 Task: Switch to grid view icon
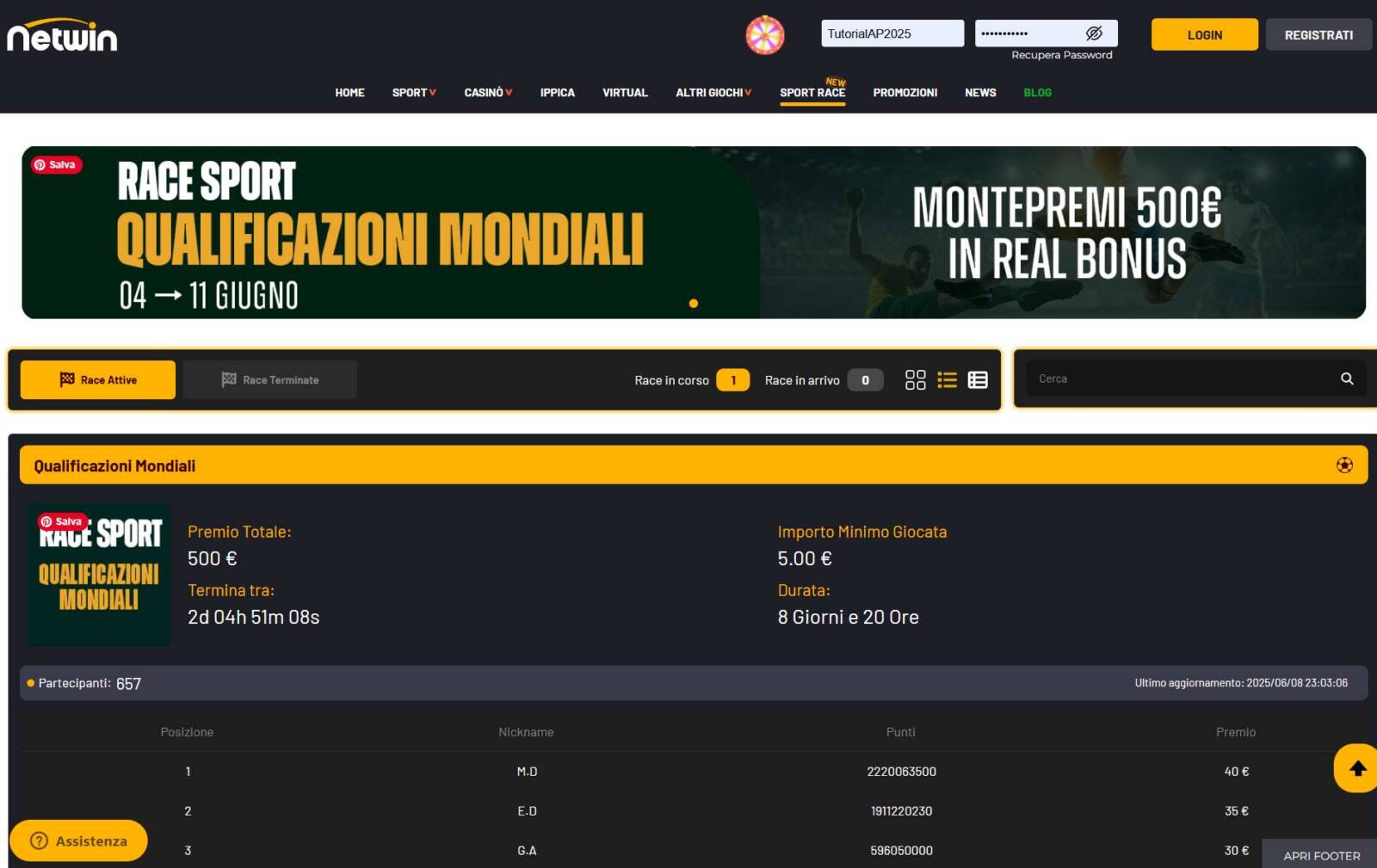tap(916, 380)
